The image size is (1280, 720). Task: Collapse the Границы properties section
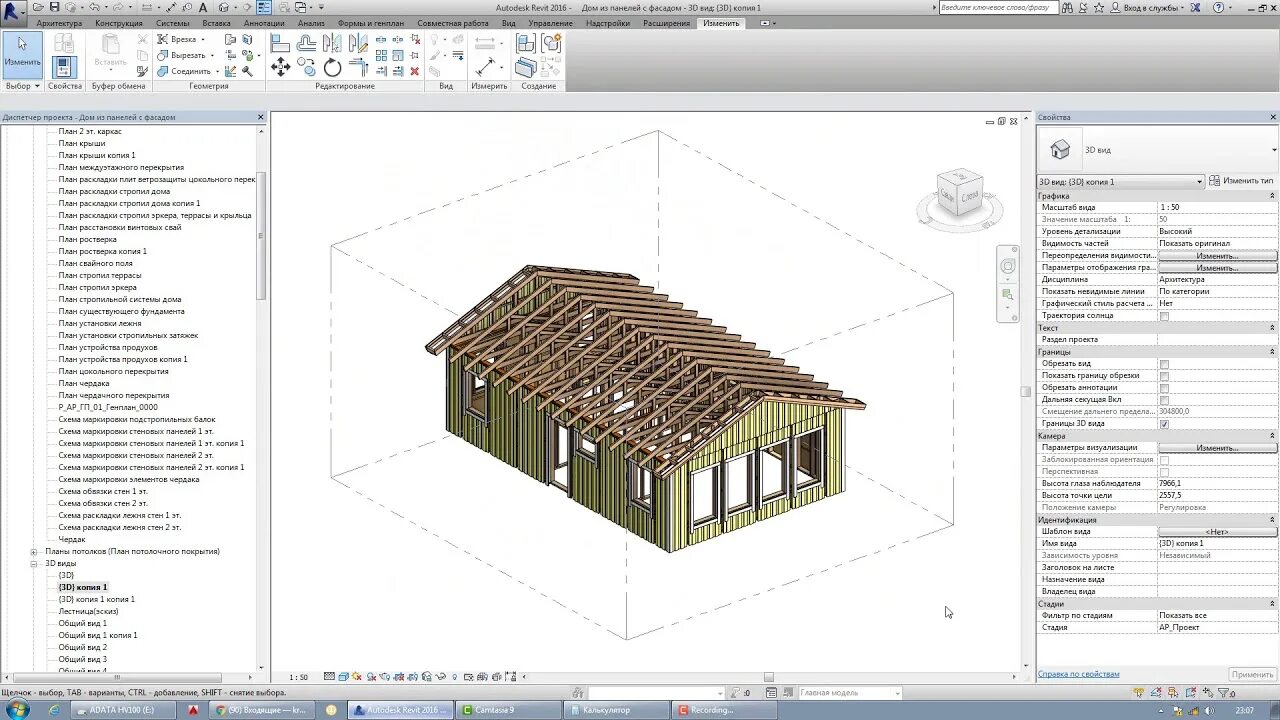coord(1273,352)
